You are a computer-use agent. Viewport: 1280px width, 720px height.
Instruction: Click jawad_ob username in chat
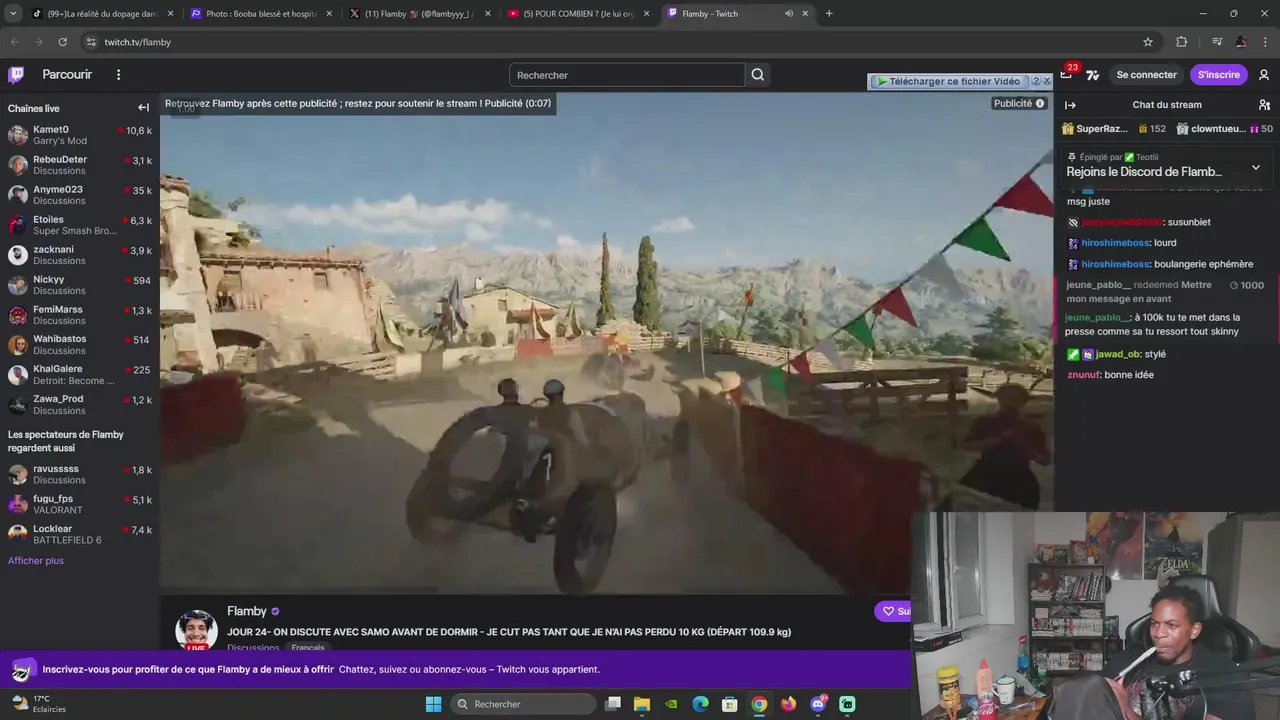(x=1118, y=354)
